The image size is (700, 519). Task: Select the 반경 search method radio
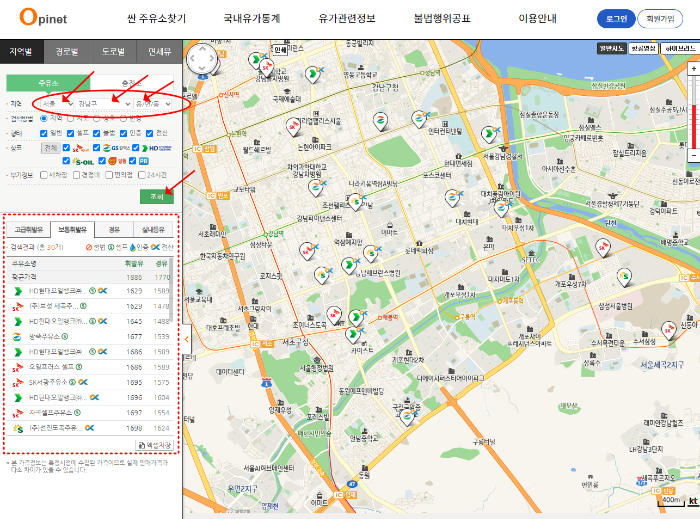coord(123,118)
